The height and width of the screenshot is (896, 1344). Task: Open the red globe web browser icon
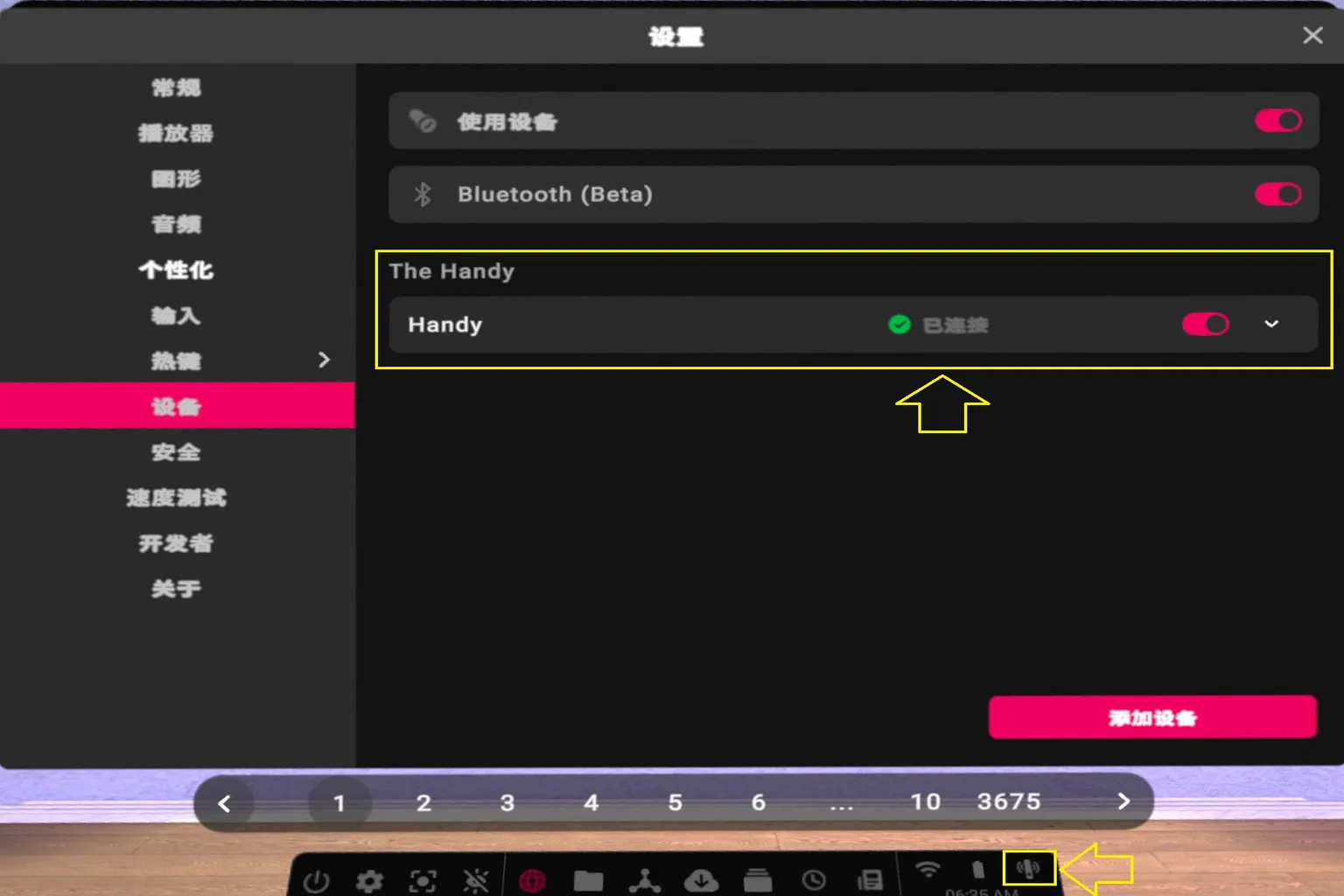532,881
